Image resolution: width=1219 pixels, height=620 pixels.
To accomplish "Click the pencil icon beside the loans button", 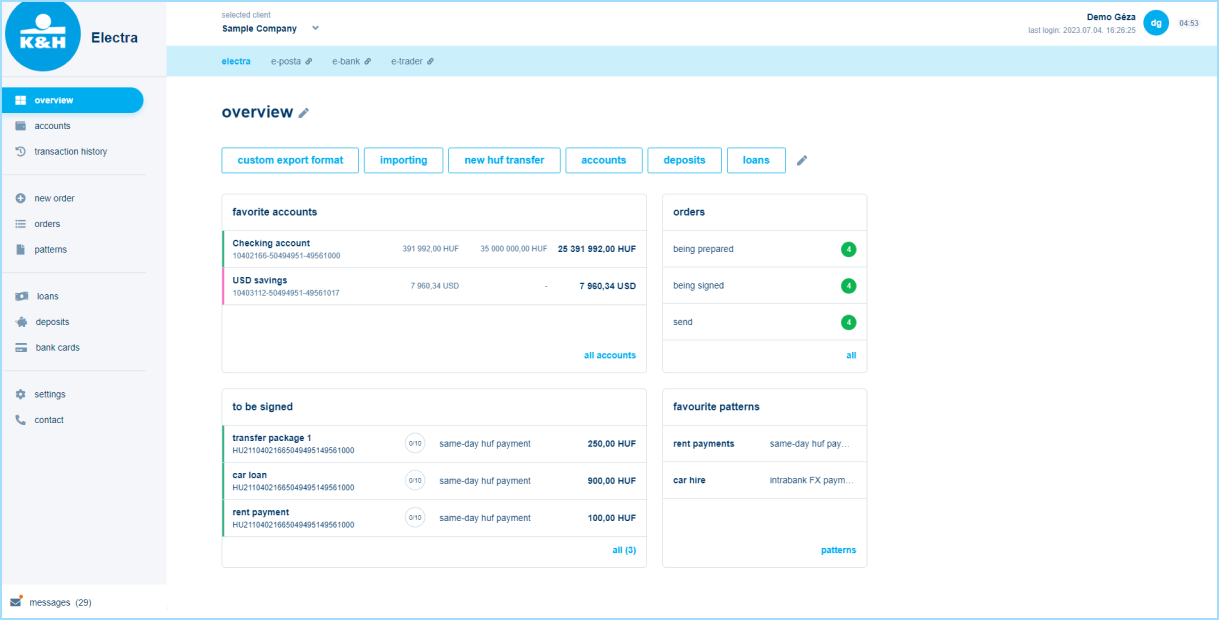I will pyautogui.click(x=801, y=160).
